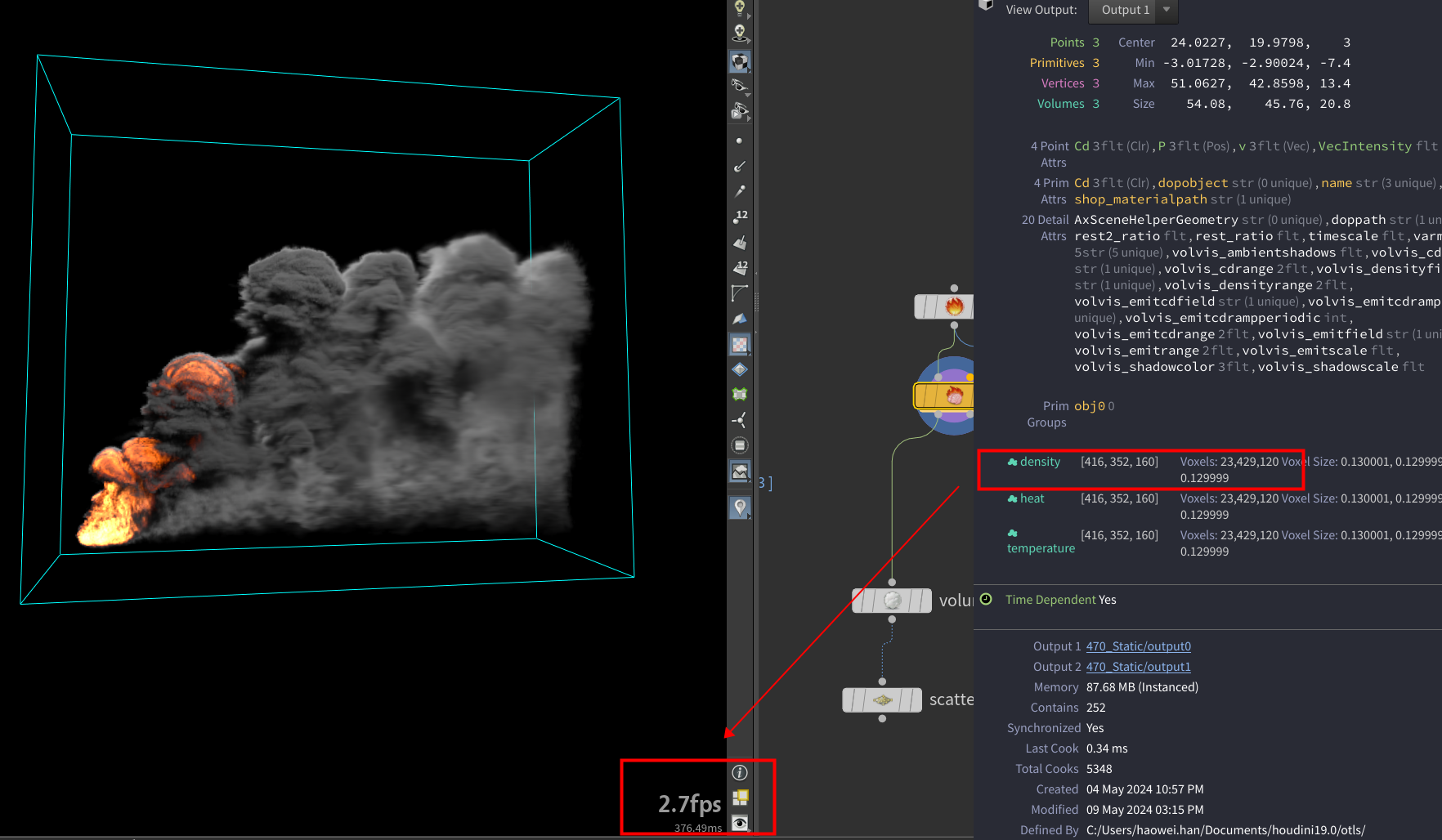
Task: Click the display points icon
Action: pos(740,141)
